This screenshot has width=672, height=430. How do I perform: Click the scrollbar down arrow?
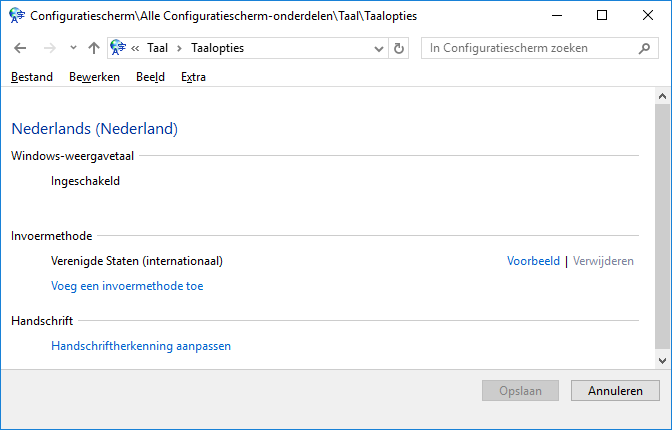[663, 359]
